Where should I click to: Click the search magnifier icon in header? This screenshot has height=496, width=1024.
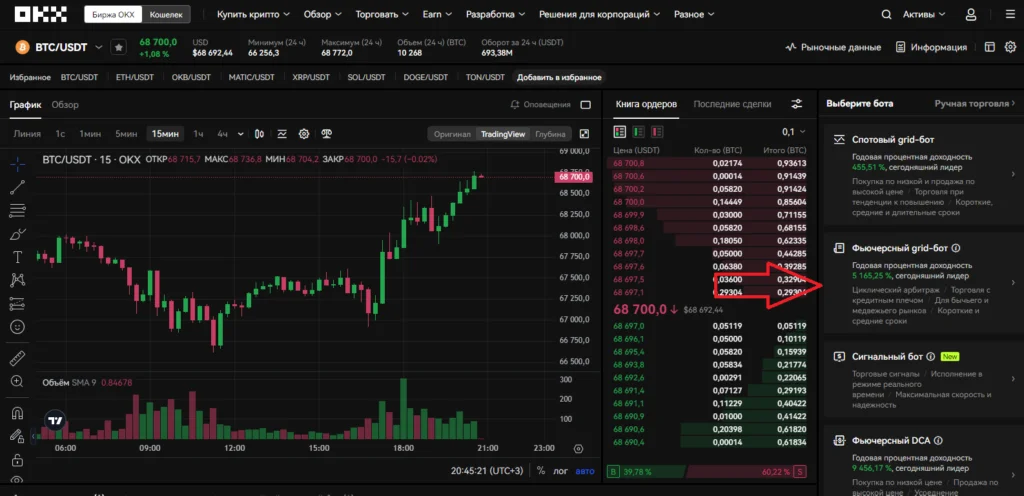coord(888,15)
